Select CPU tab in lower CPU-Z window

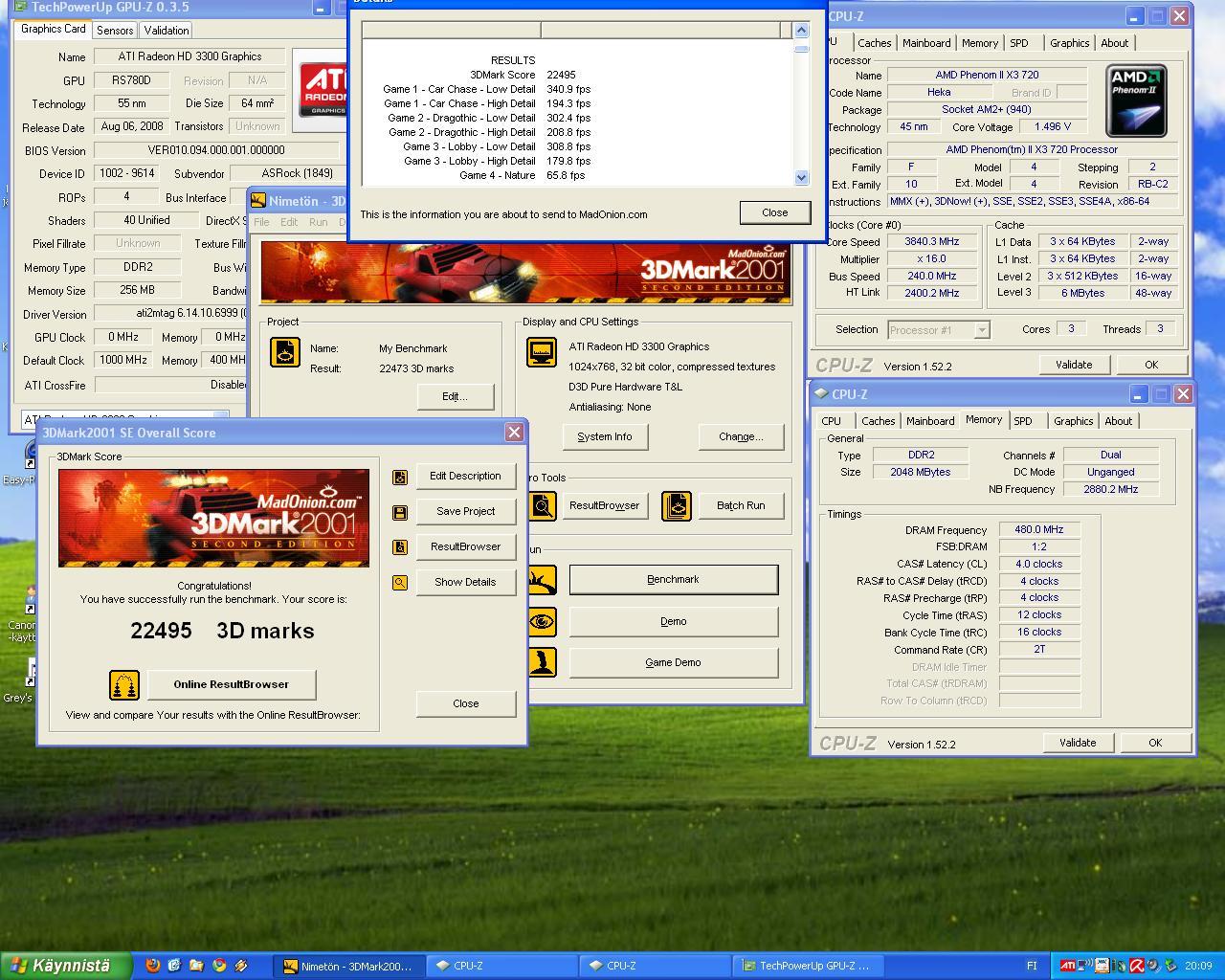[x=831, y=421]
